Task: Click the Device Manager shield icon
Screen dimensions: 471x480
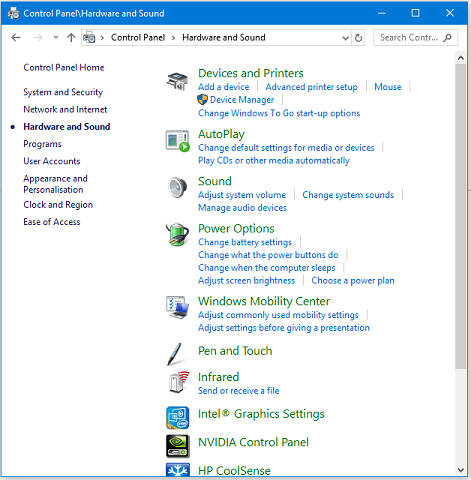Action: coord(202,100)
